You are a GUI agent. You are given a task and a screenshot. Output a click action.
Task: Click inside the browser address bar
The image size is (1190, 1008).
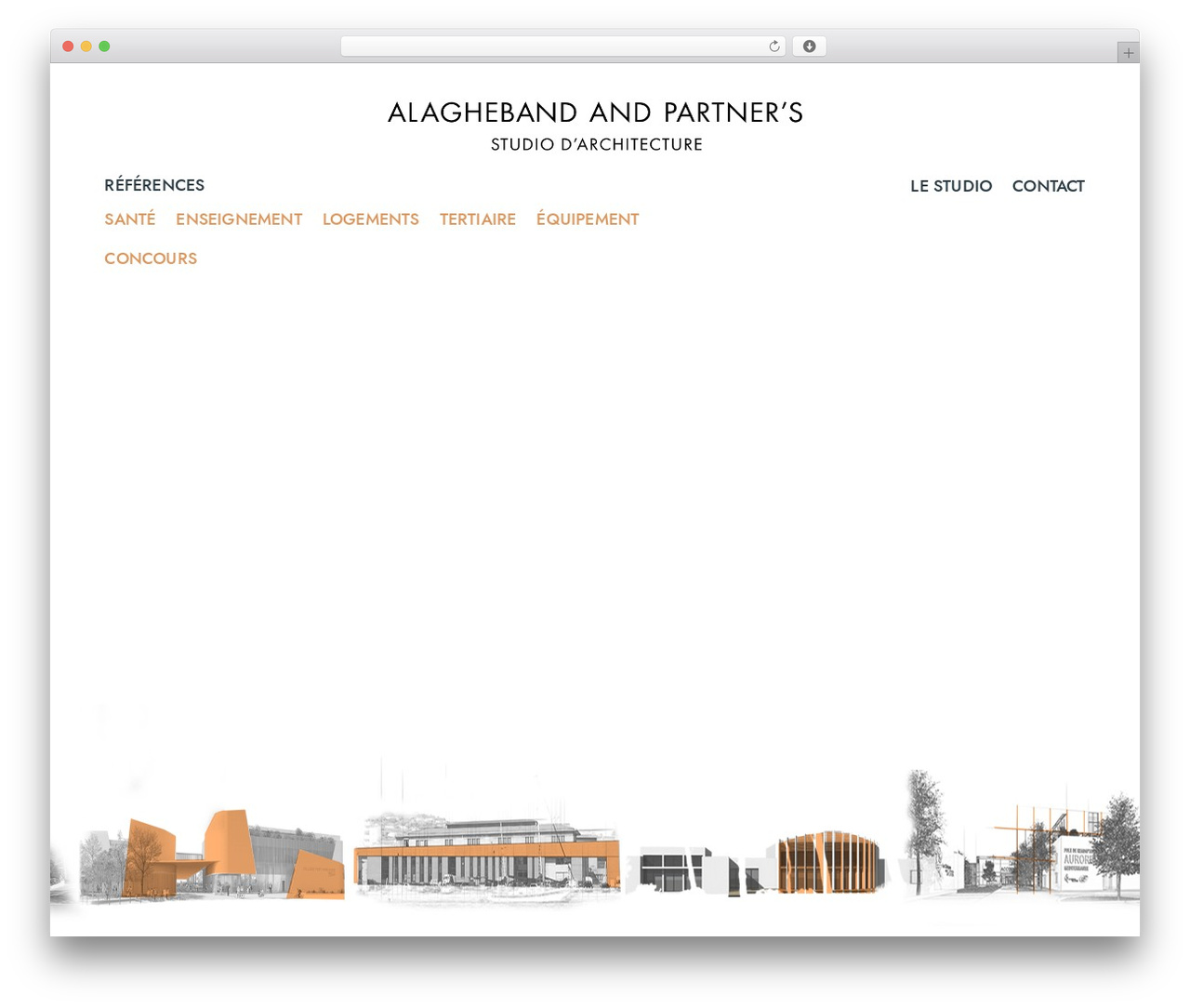click(562, 46)
